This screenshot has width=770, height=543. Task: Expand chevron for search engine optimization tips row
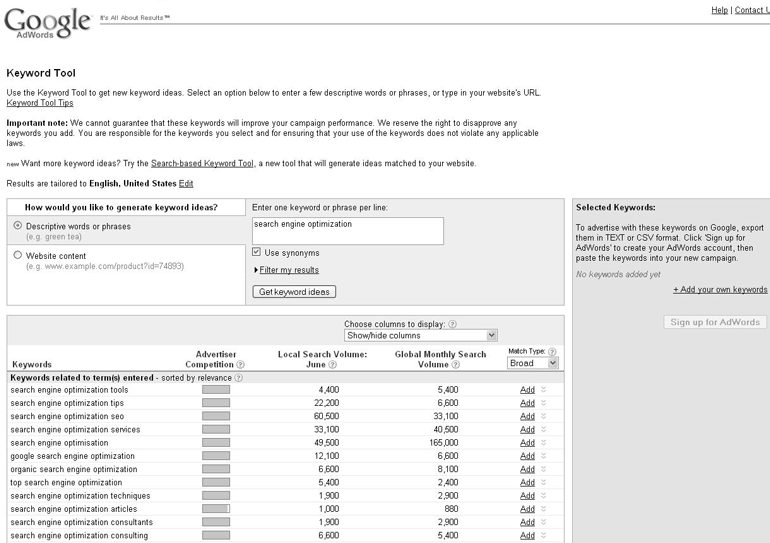(544, 403)
